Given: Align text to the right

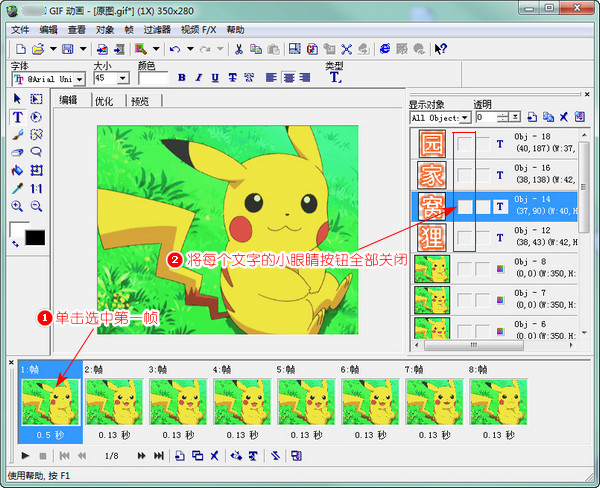Looking at the screenshot, I should click(305, 78).
